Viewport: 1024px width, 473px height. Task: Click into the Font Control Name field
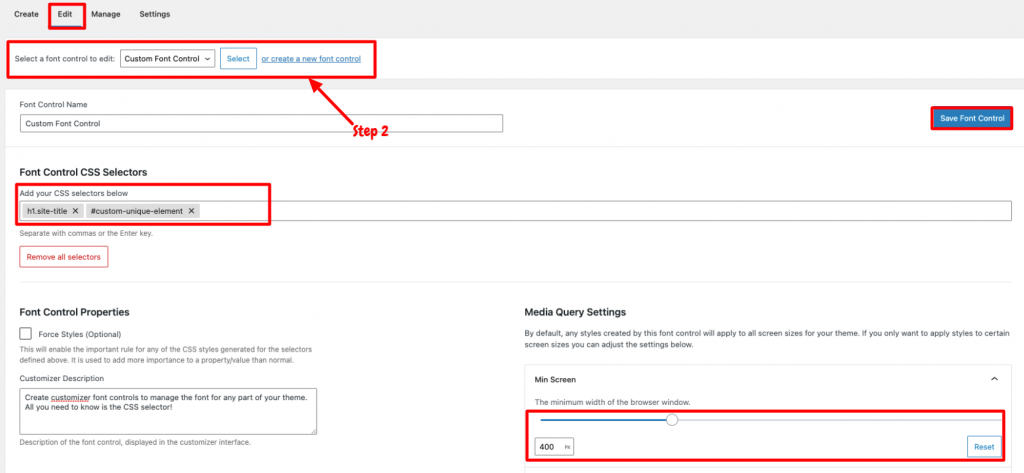pos(261,123)
